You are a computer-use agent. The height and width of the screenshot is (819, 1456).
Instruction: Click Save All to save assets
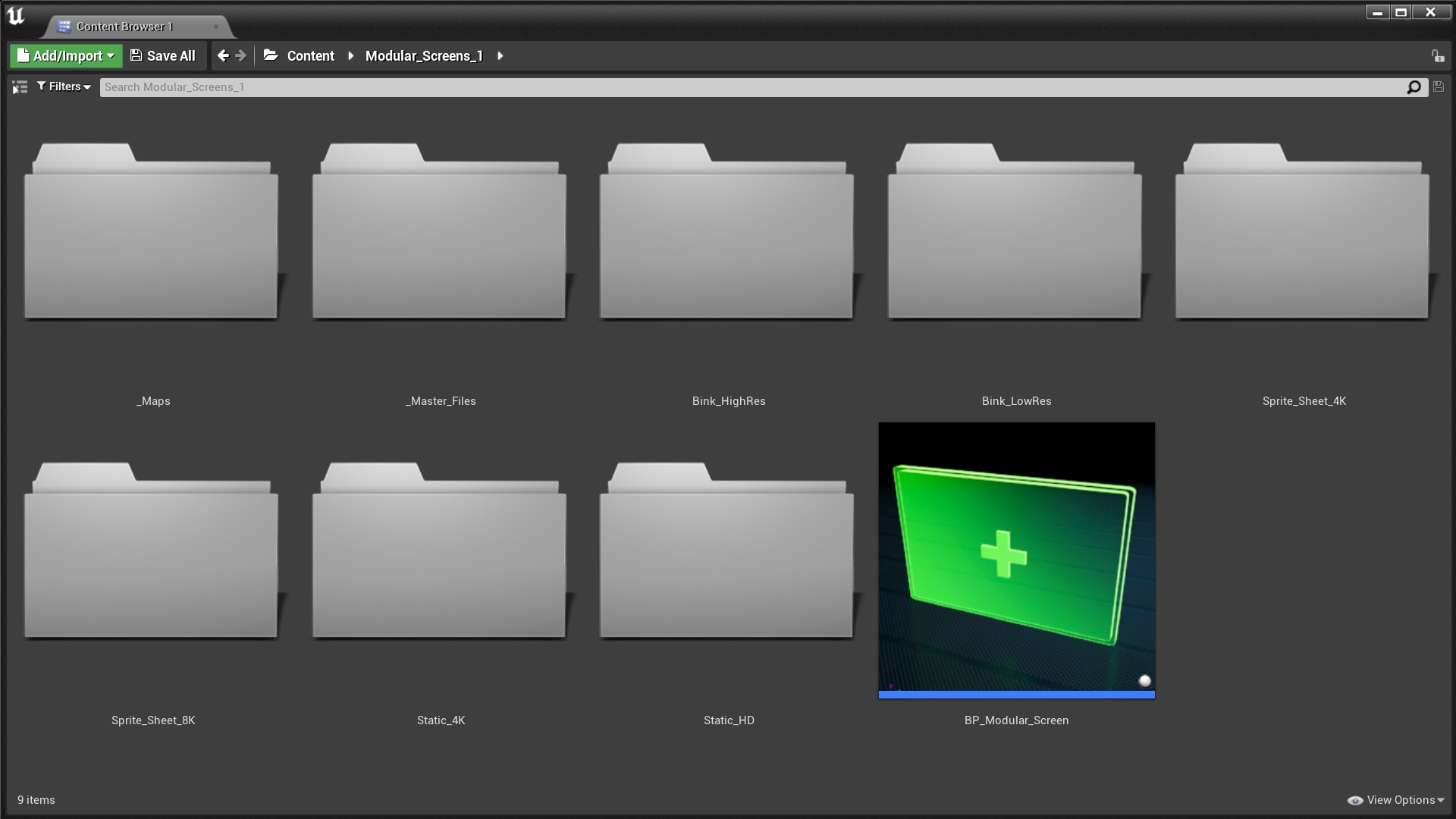[x=163, y=55]
